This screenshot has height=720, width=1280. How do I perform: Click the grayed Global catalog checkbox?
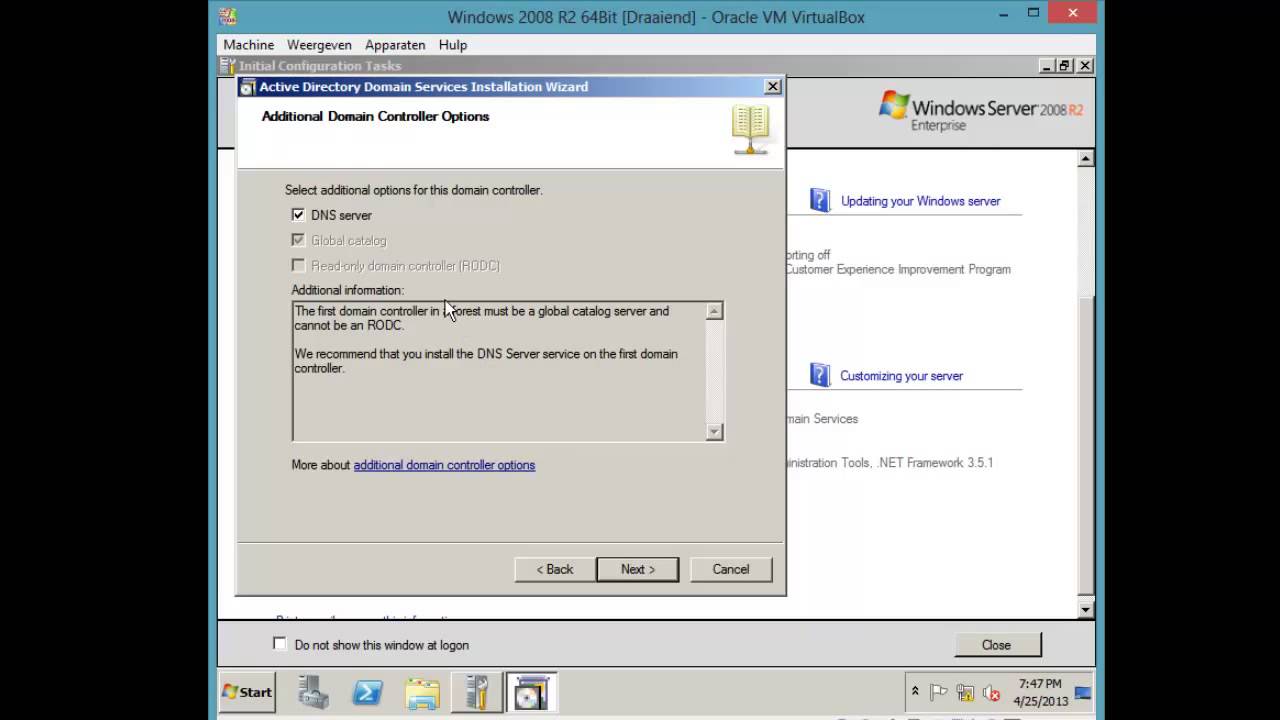click(298, 240)
